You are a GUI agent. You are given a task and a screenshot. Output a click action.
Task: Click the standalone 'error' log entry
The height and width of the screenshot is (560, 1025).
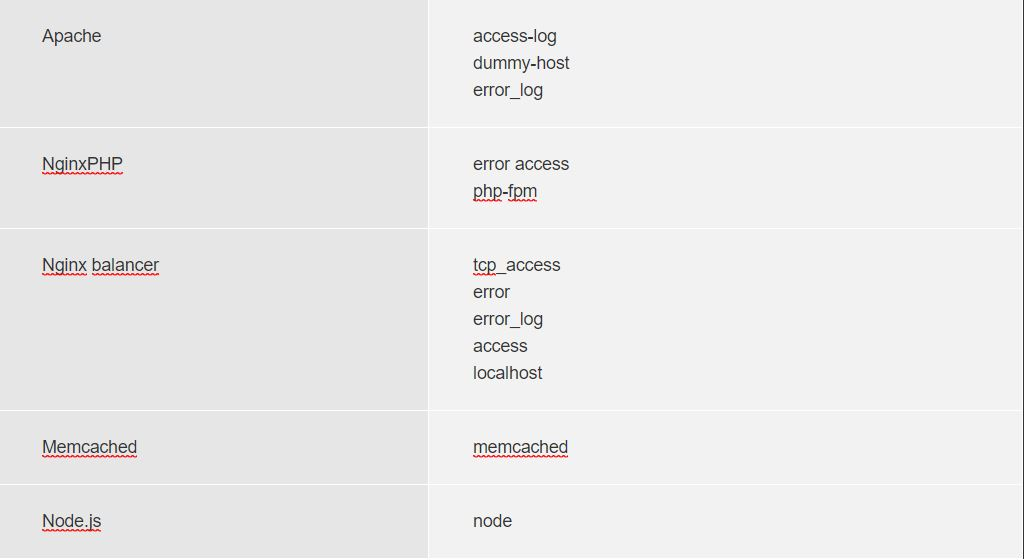(491, 292)
